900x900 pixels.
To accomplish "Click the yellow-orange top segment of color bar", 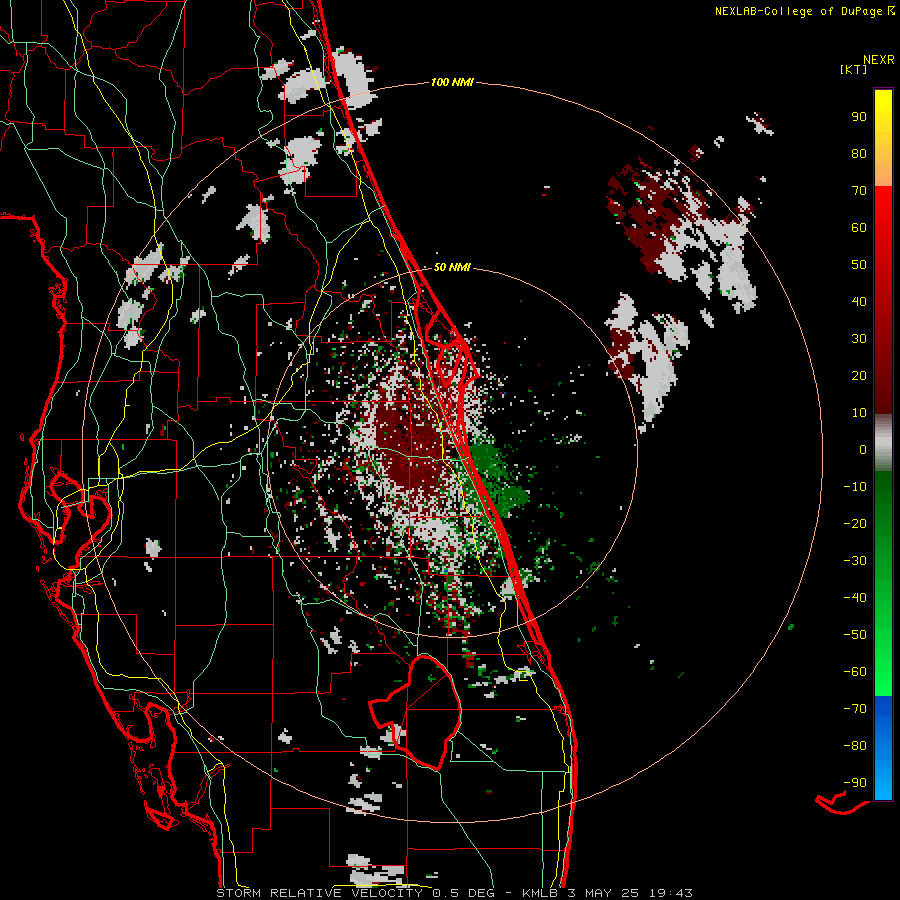I will (x=883, y=138).
